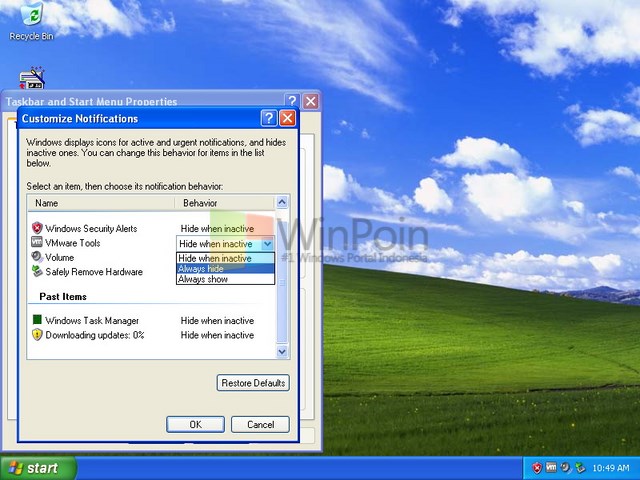
Task: Click help button in Taskbar and Start Menu Properties
Action: pos(292,101)
